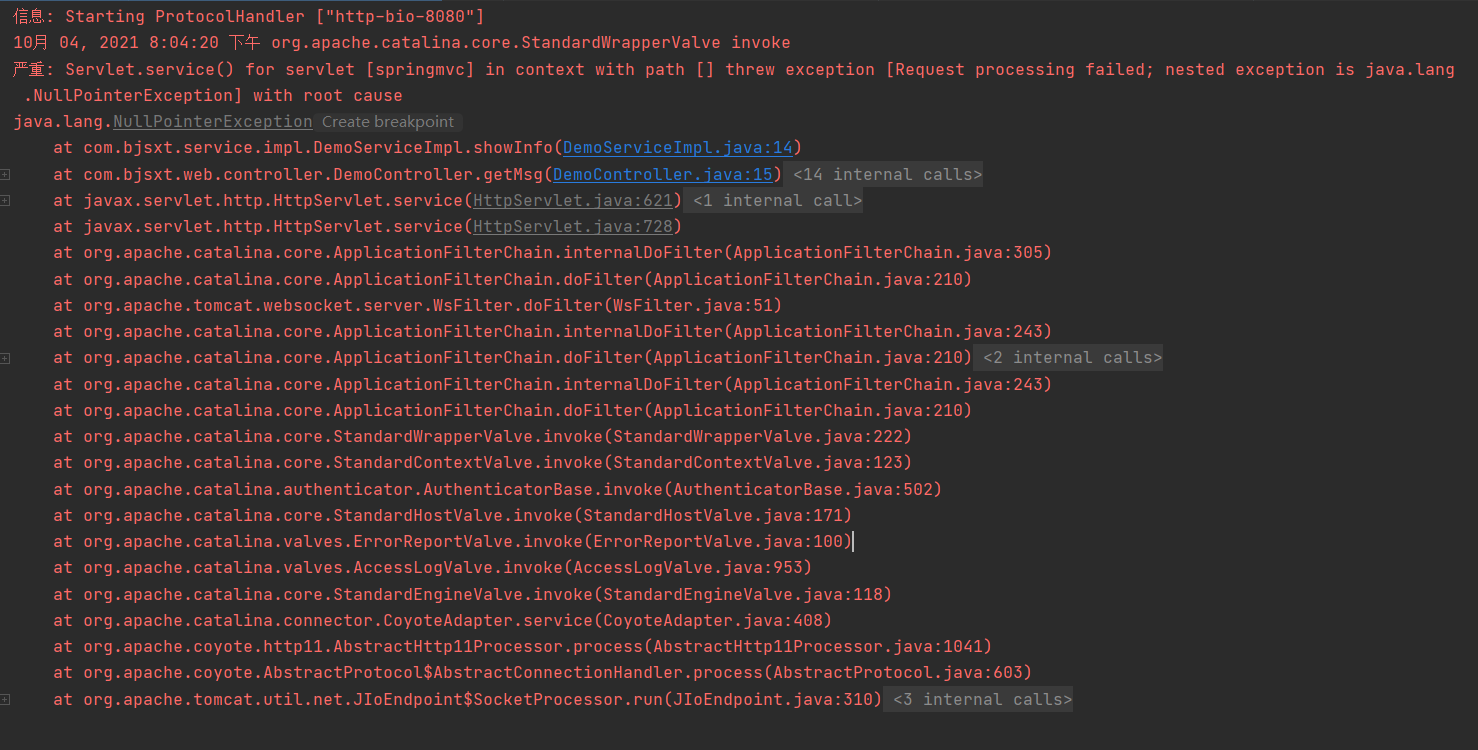Toggle gutter fold icon beside JIoEndpoint SocketProcessor line

(6, 700)
